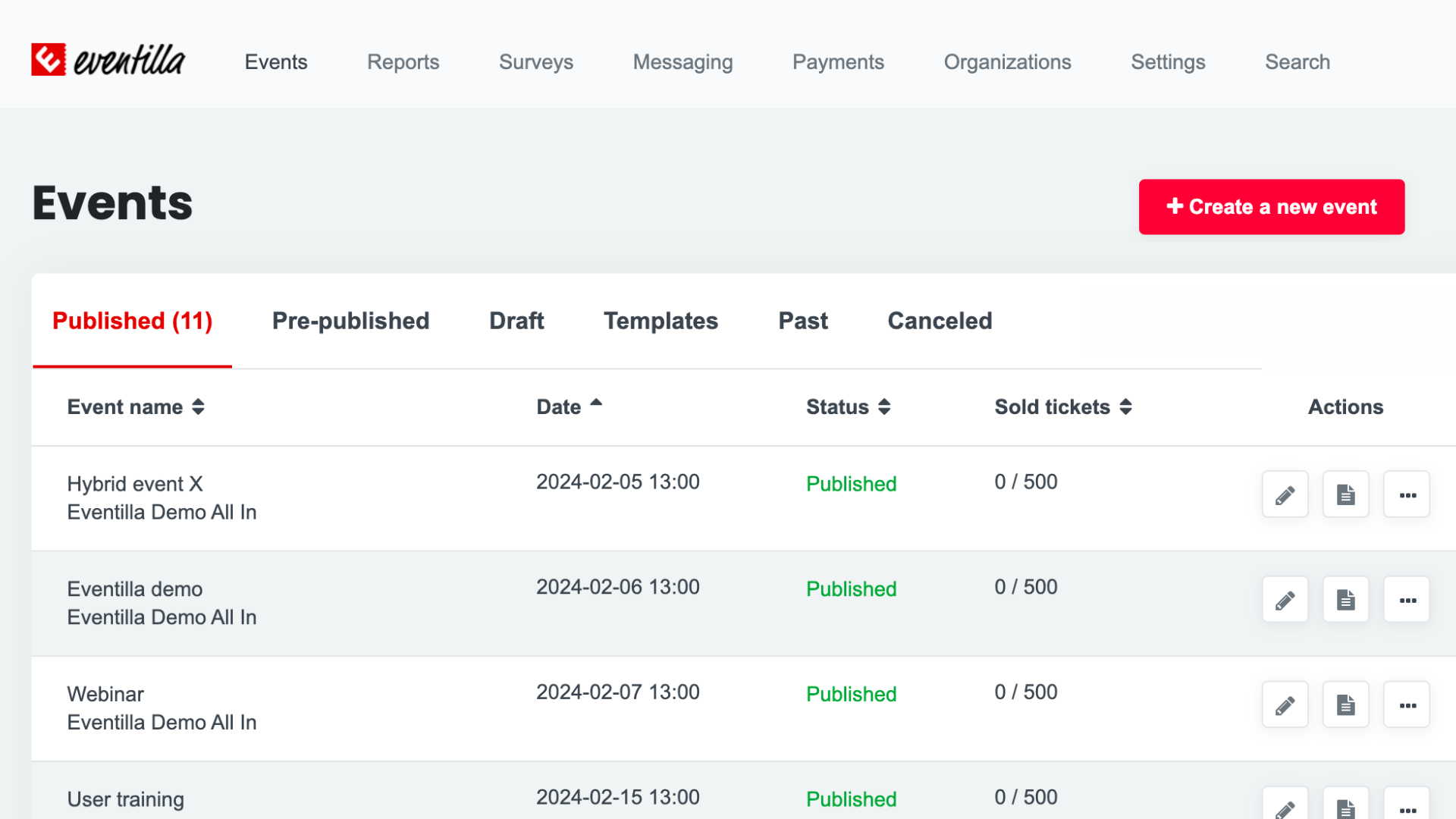Open the Reports section
This screenshot has height=819, width=1456.
pos(403,62)
